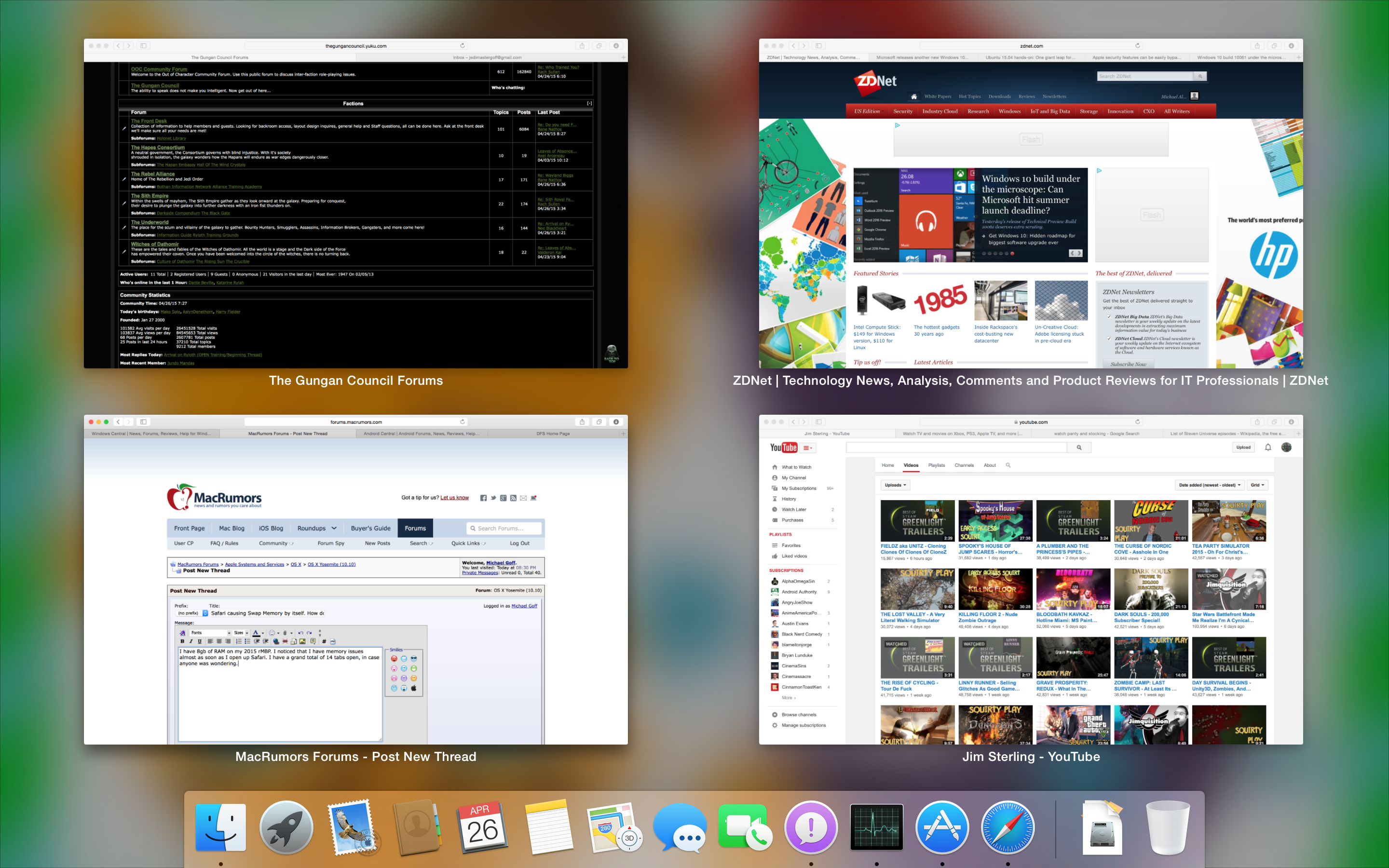Insert the Apple logo smilie
Viewport: 1389px width, 868px height.
[414, 688]
